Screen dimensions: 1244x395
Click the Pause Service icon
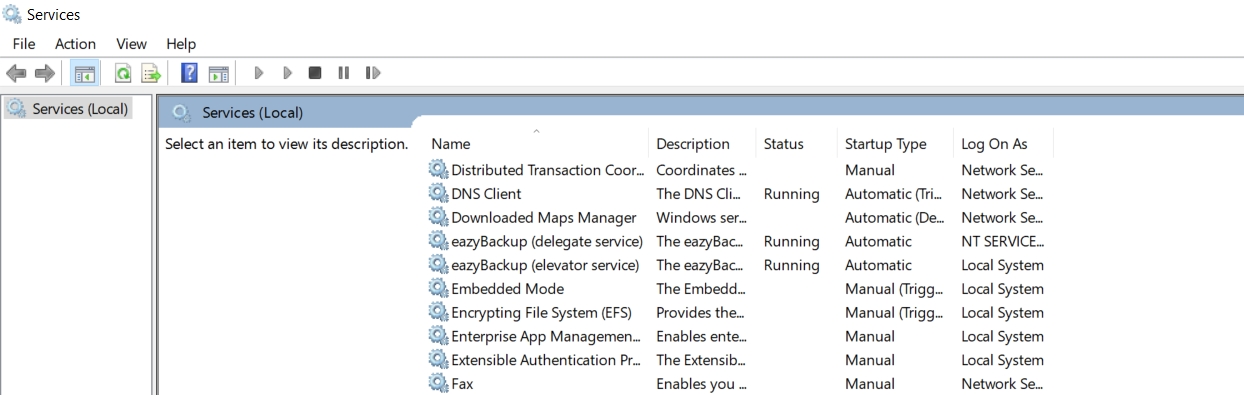[343, 73]
